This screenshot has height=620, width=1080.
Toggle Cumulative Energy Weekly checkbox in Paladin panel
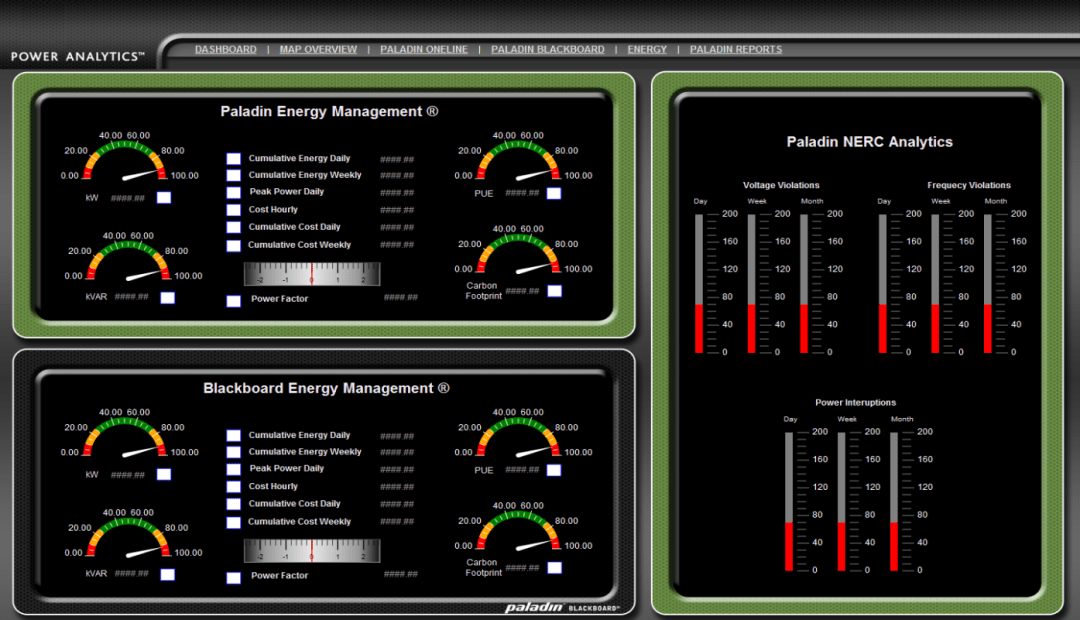click(x=233, y=175)
